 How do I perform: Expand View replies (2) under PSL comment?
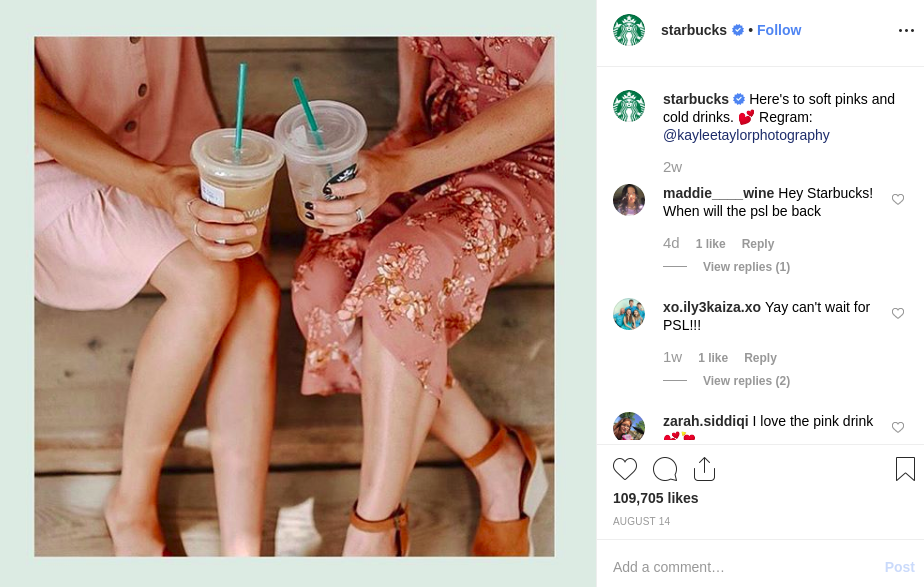pyautogui.click(x=746, y=381)
